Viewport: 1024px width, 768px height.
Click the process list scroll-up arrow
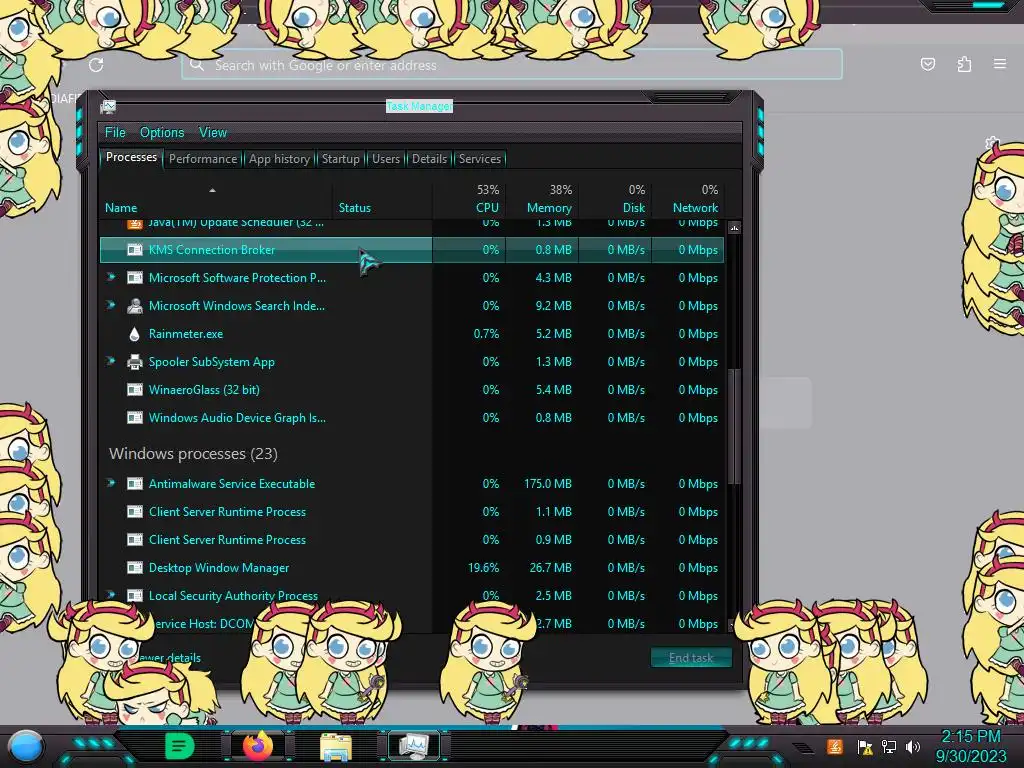pos(735,228)
